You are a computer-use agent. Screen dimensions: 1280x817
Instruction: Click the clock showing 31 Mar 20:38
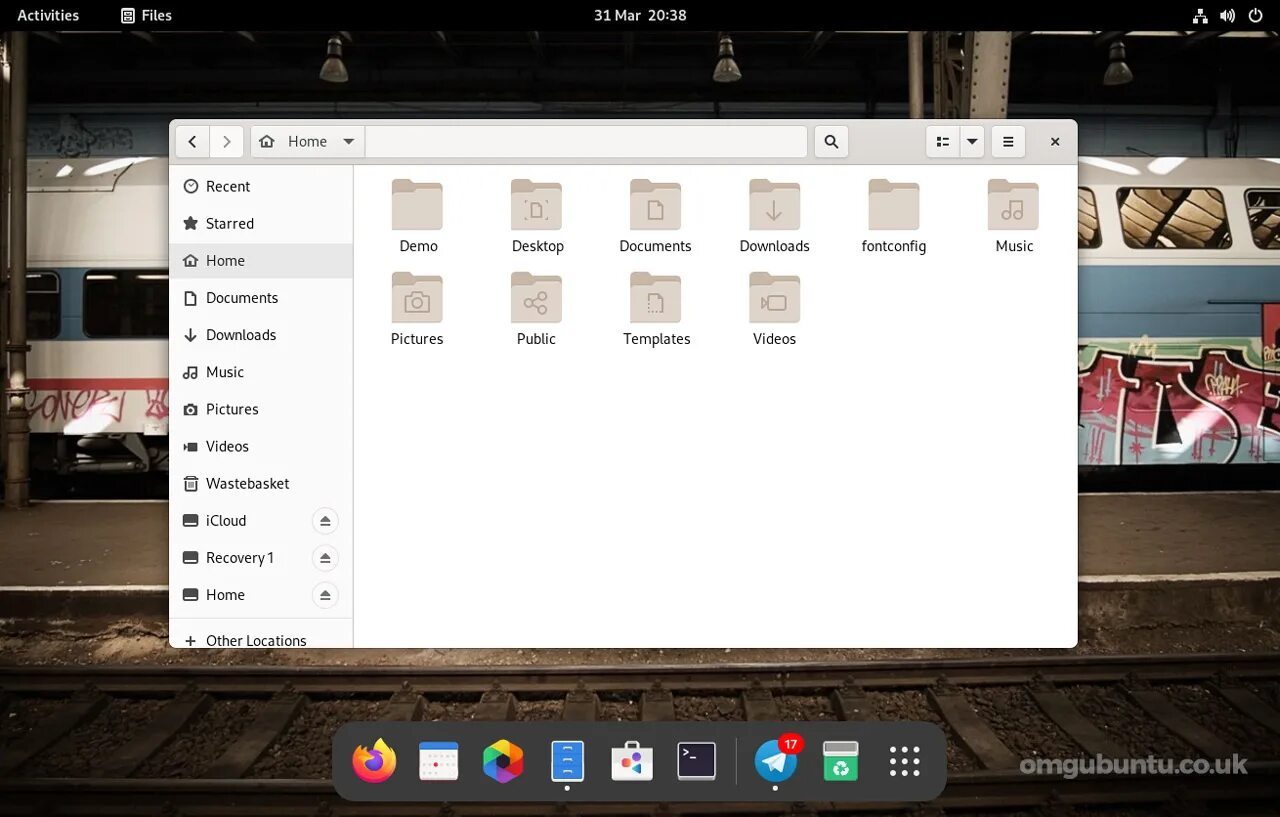click(640, 15)
